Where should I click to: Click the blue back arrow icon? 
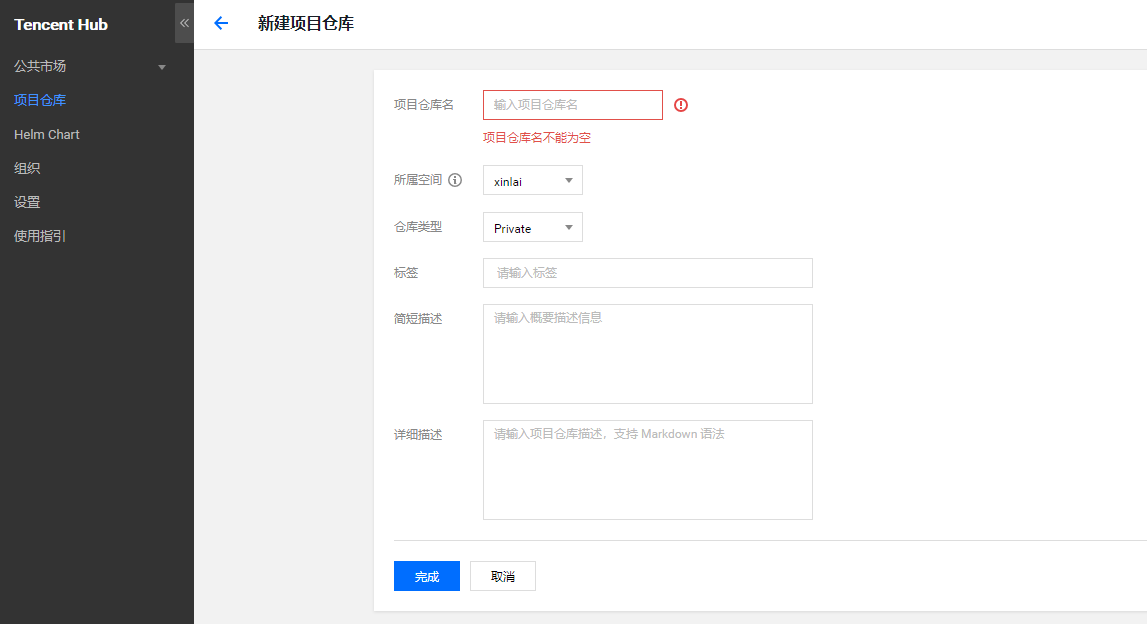221,24
